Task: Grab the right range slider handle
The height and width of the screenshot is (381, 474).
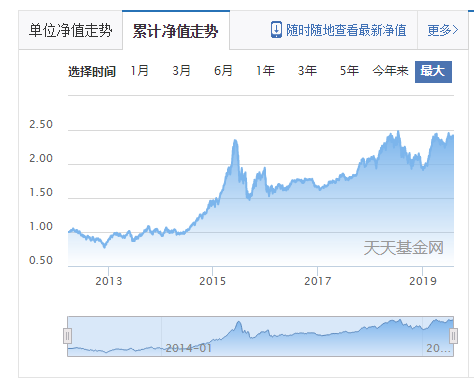Action: click(453, 336)
